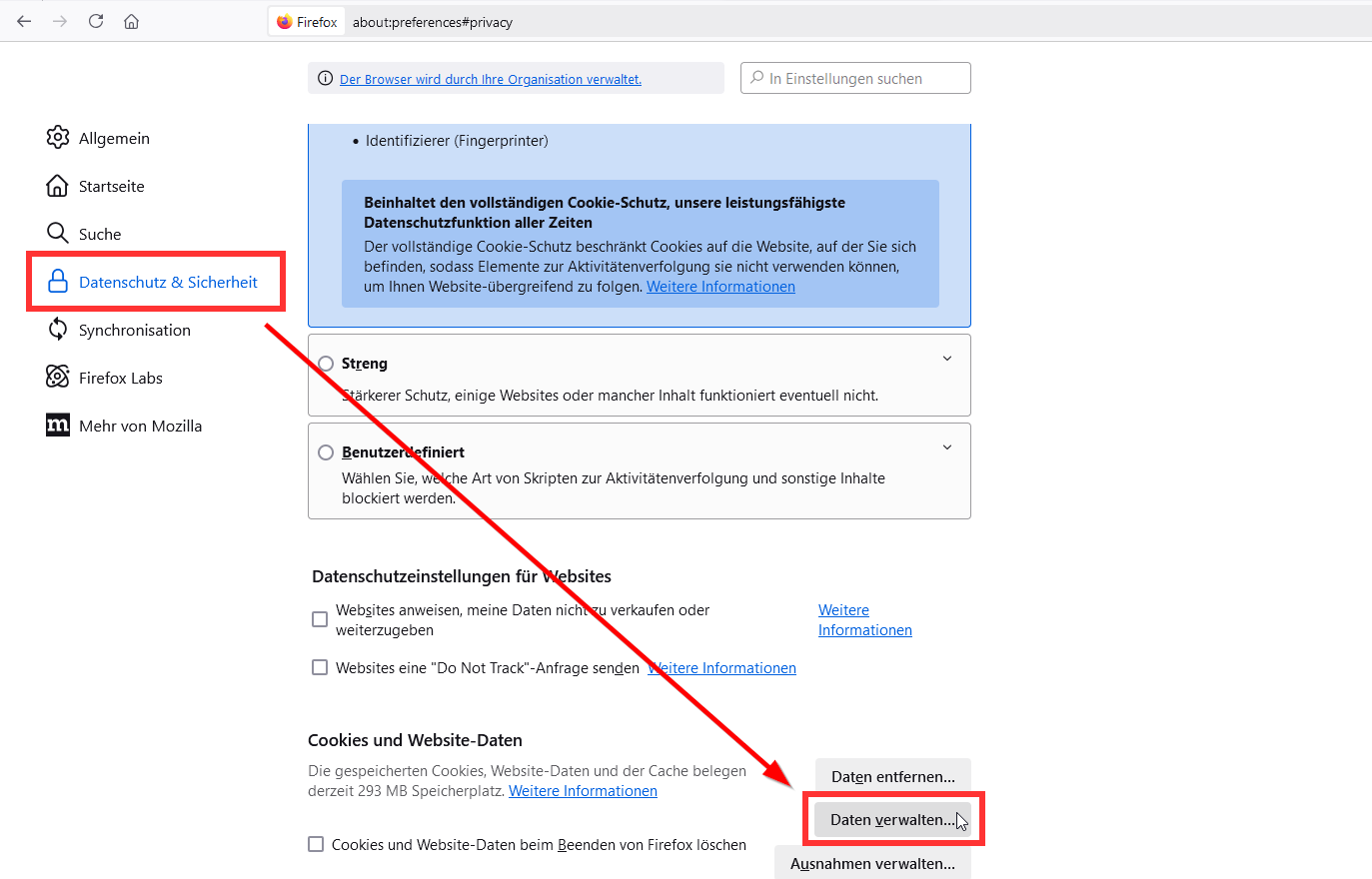
Task: Expand the Streng section chevron
Action: pyautogui.click(x=947, y=359)
